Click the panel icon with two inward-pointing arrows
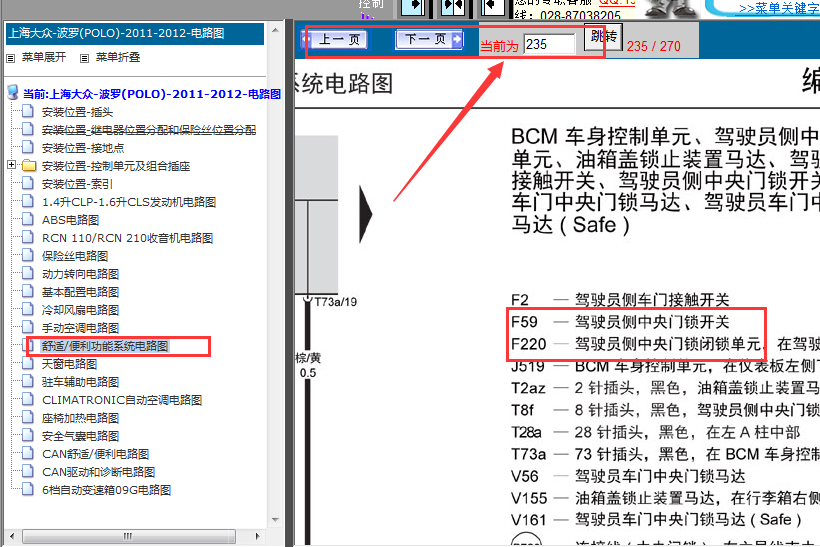Screen dimensions: 820x547 452,7
